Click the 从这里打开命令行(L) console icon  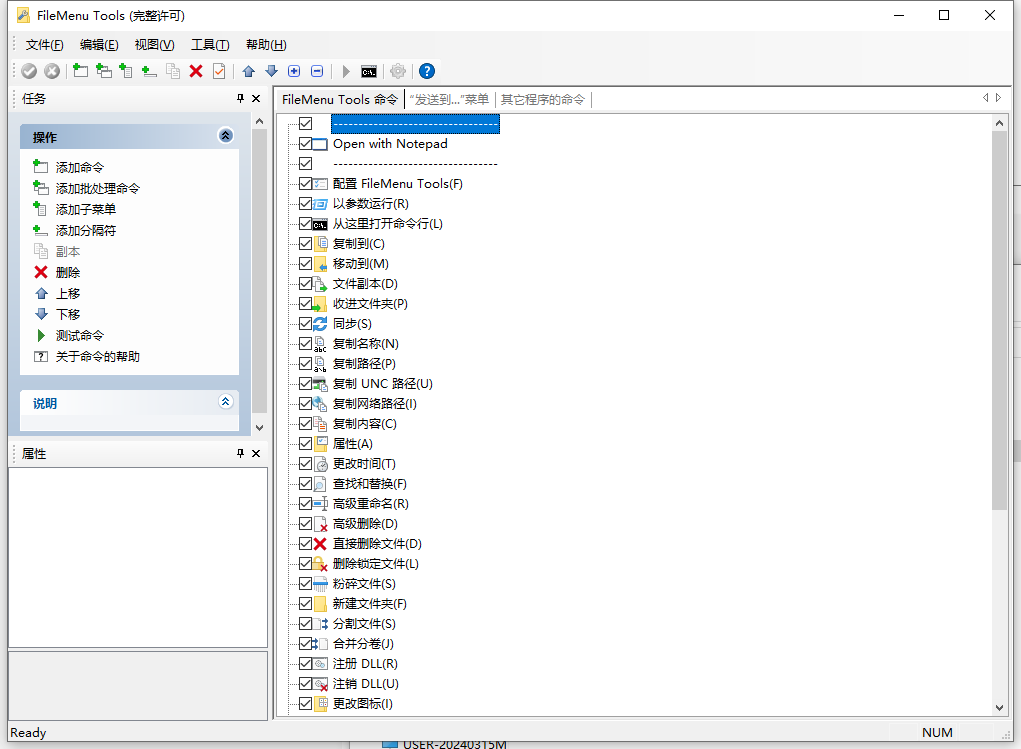(320, 224)
